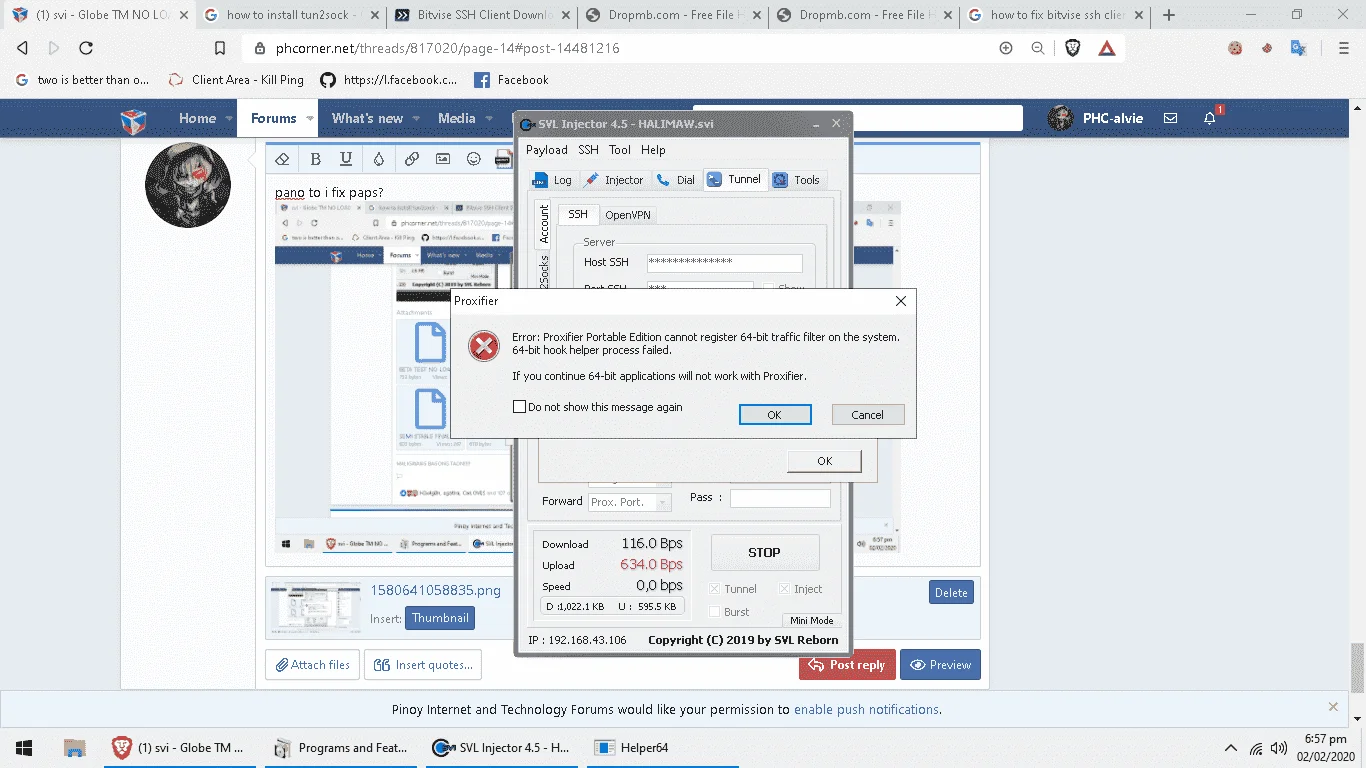Click the Insert quotes button
The width and height of the screenshot is (1366, 768).
coord(423,665)
